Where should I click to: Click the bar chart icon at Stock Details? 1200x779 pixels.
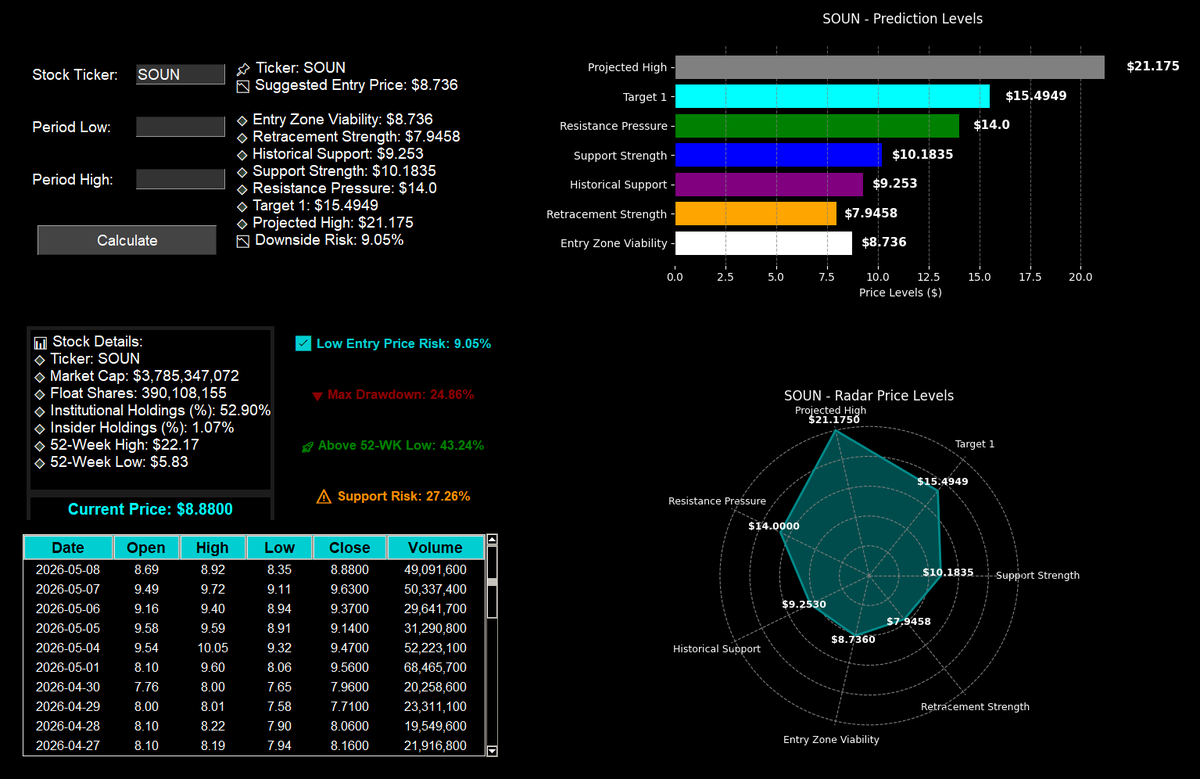click(41, 342)
